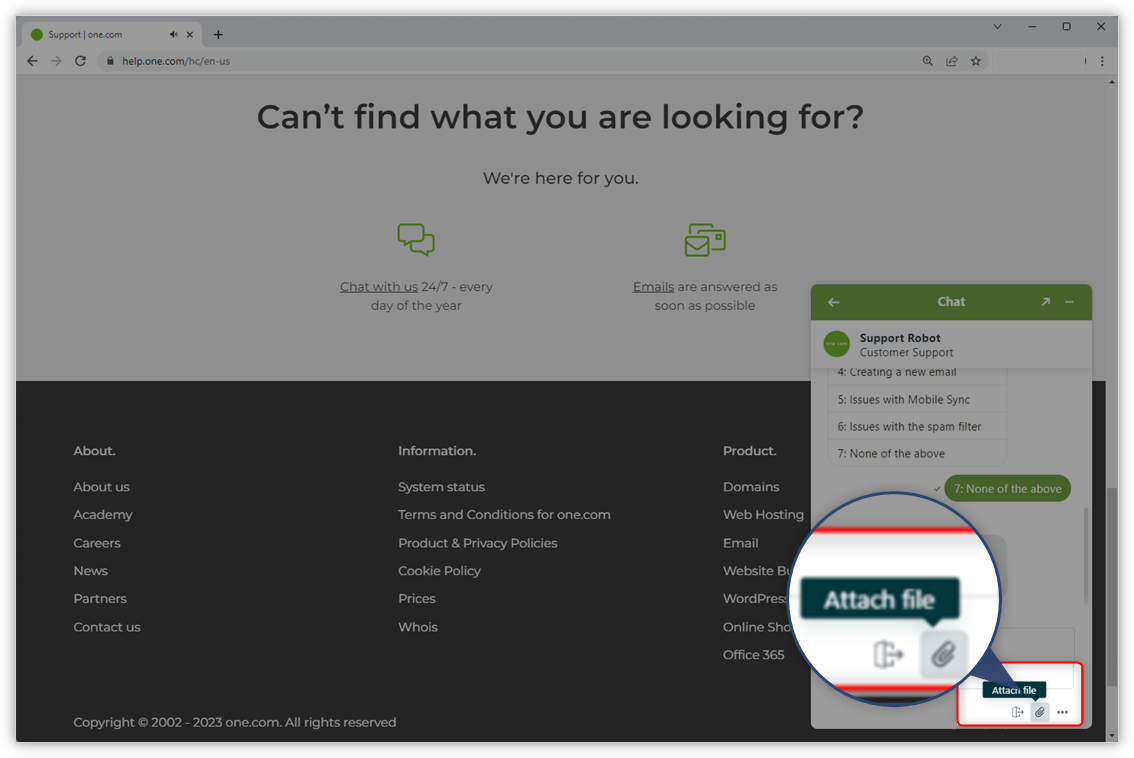Mute the tab audio speaker icon
Screen dimensions: 1134x758
pos(172,33)
